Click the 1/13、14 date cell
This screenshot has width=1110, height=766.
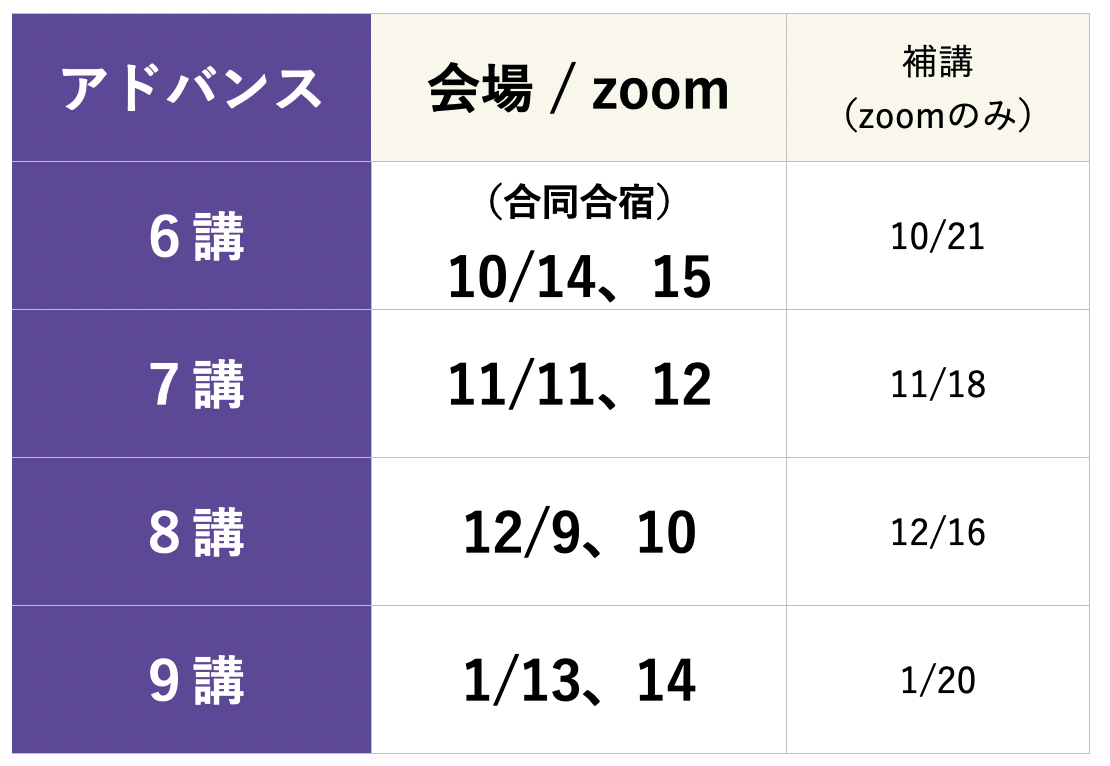tap(579, 681)
